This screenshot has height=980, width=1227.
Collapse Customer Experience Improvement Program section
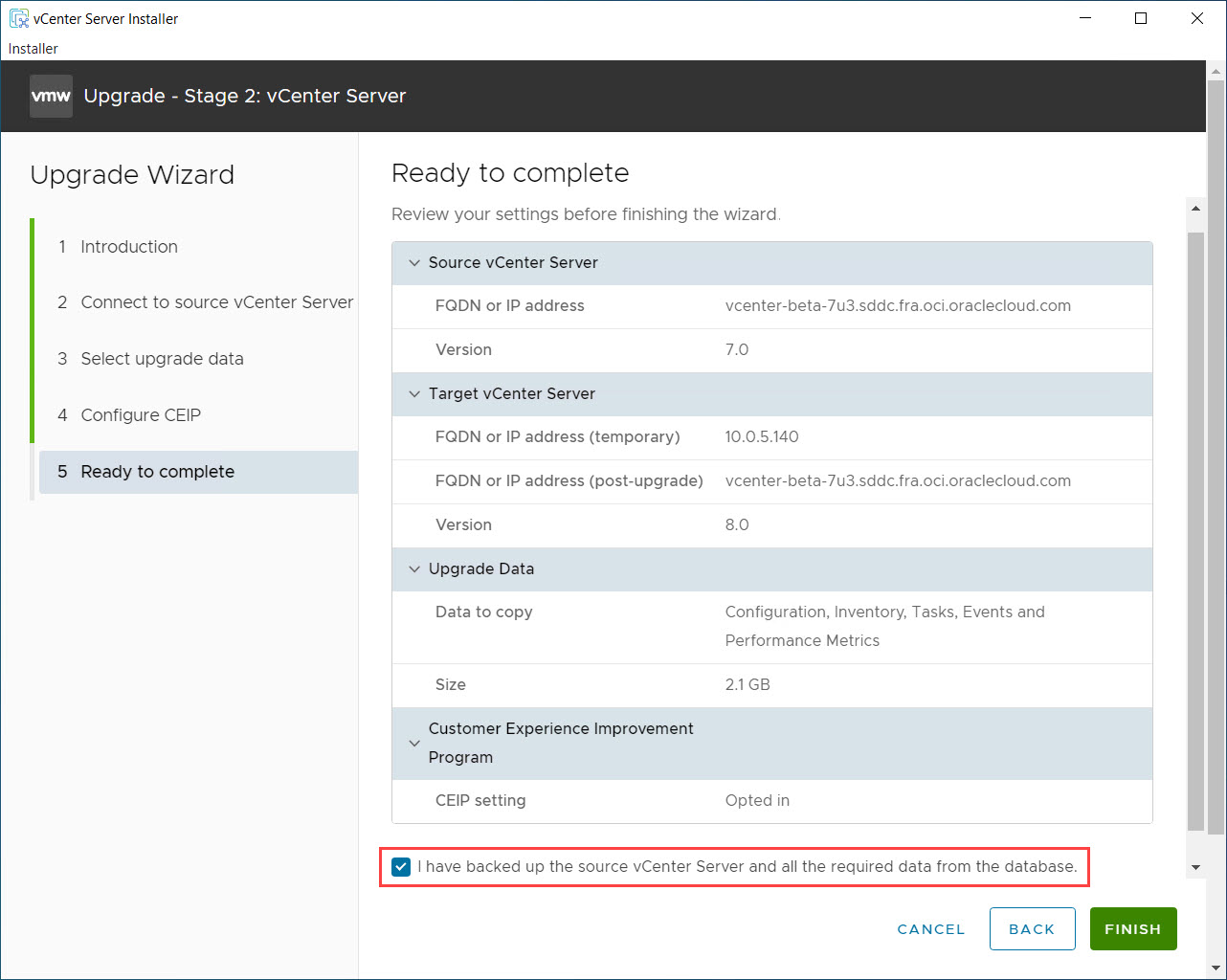(x=414, y=744)
